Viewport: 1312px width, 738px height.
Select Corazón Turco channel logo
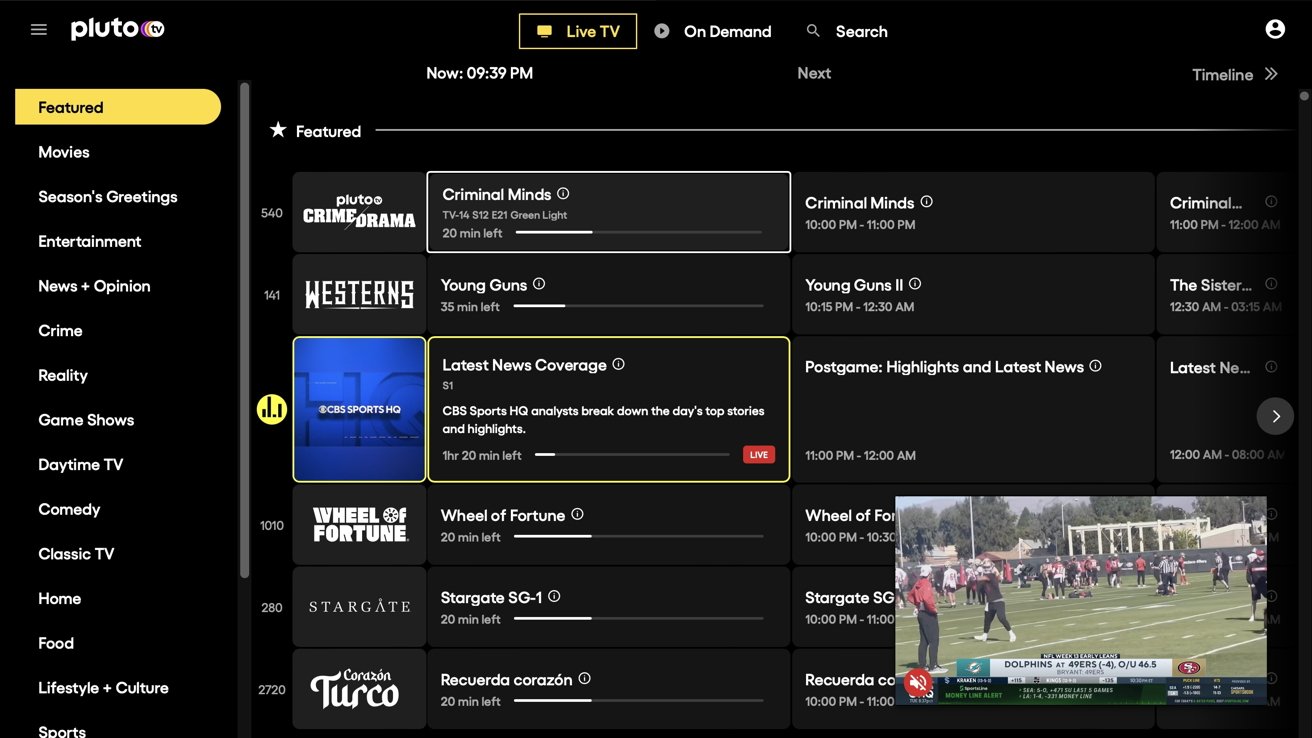click(x=359, y=688)
